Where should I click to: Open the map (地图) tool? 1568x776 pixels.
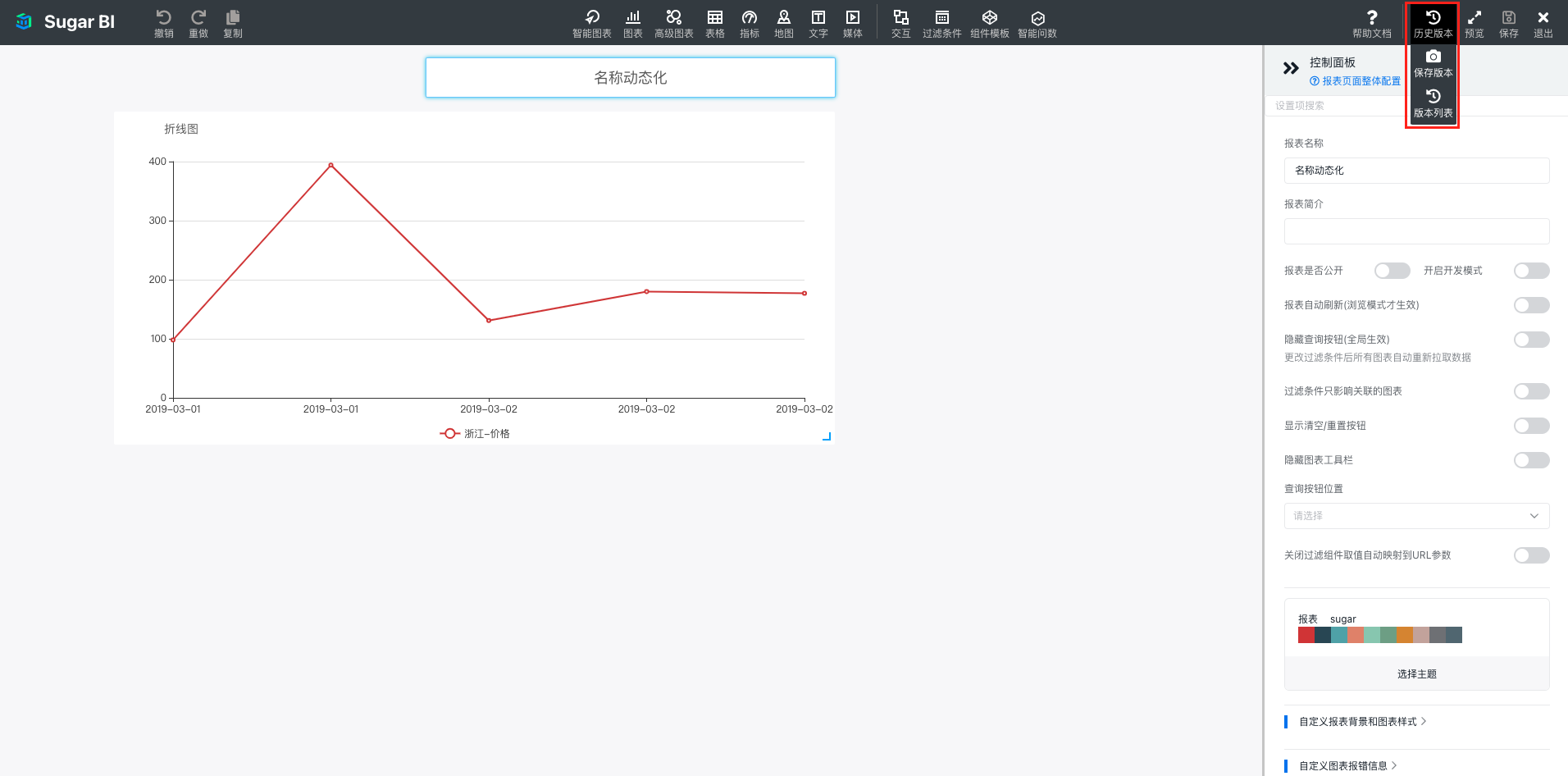click(x=784, y=23)
